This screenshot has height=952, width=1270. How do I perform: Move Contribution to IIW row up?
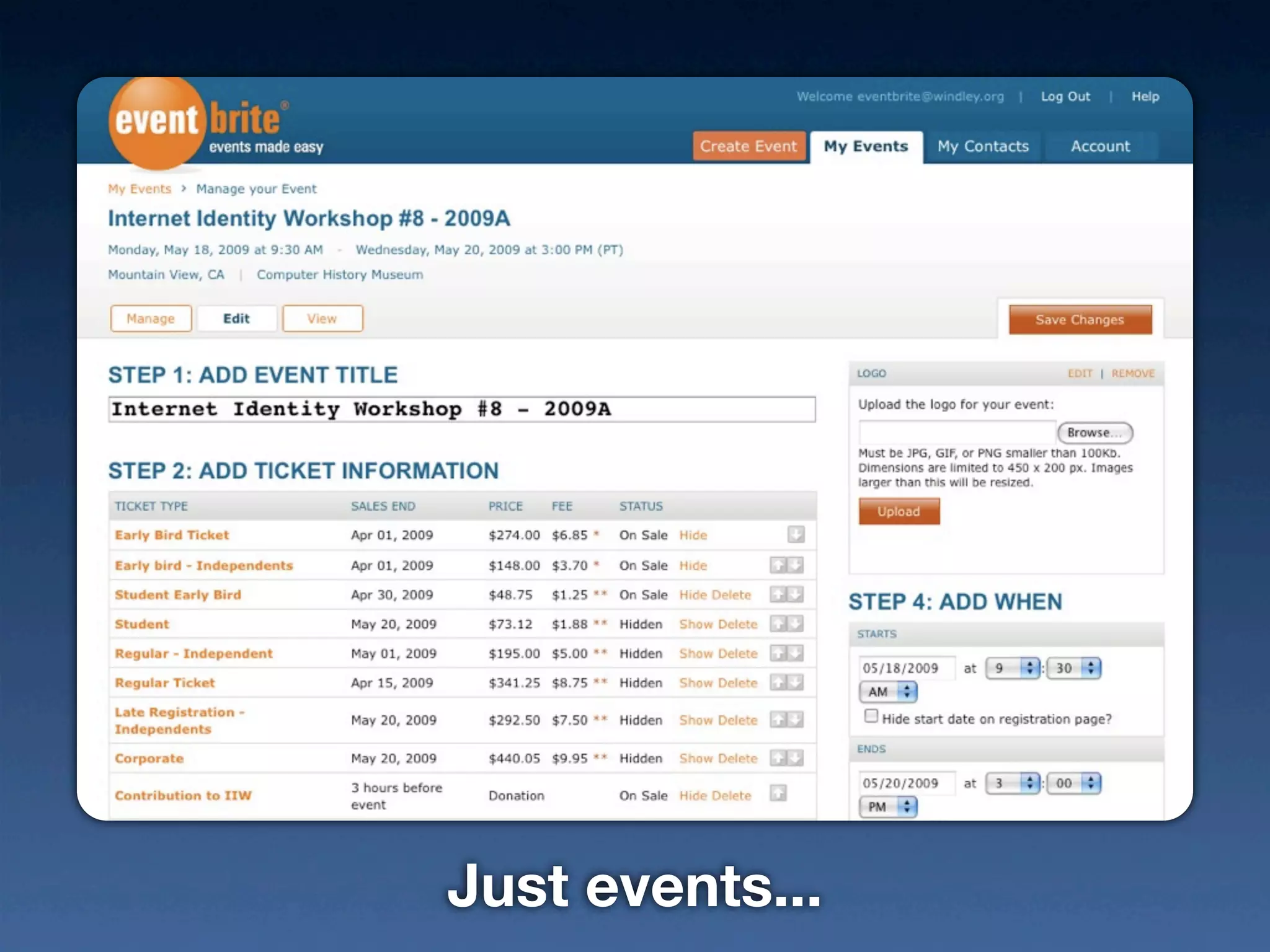(x=778, y=793)
